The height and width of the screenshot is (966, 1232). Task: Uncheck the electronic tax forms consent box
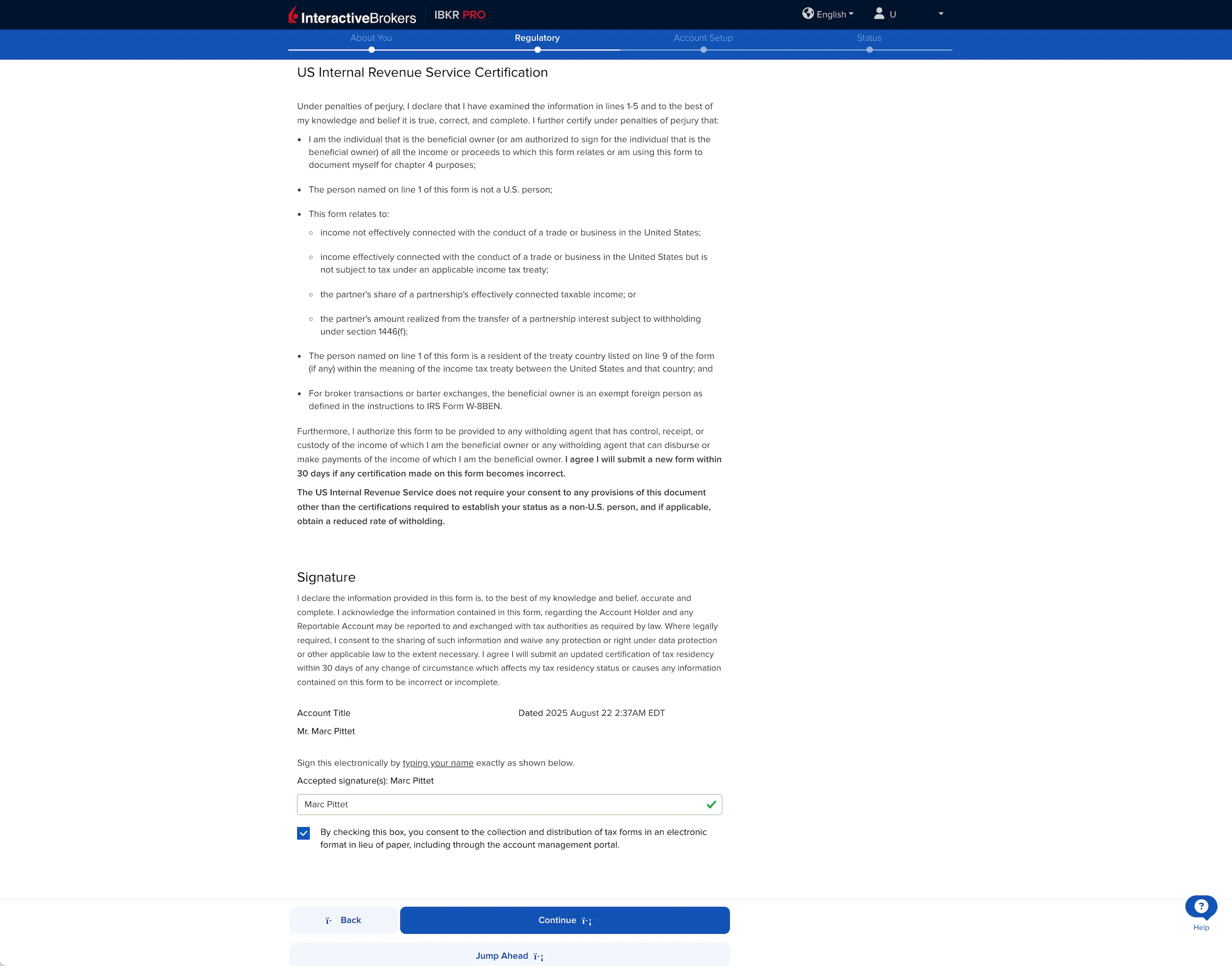pos(303,833)
